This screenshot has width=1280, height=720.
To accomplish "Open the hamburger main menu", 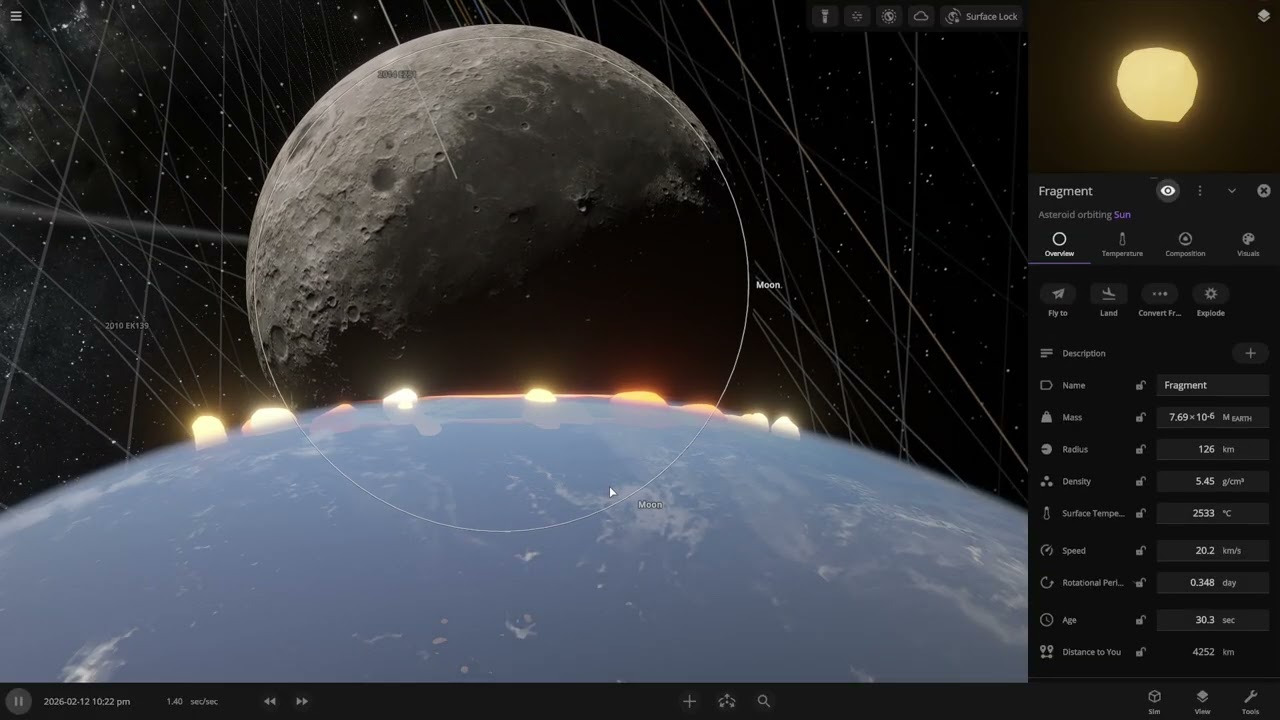I will pos(16,16).
